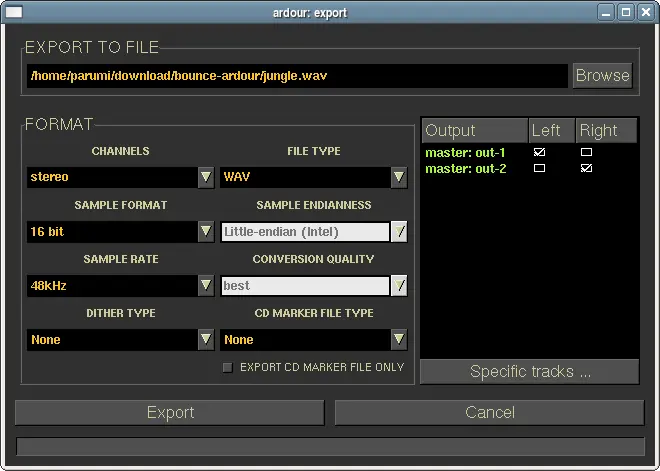This screenshot has height=471, width=660.
Task: Open the Browse file chooser
Action: click(x=602, y=75)
